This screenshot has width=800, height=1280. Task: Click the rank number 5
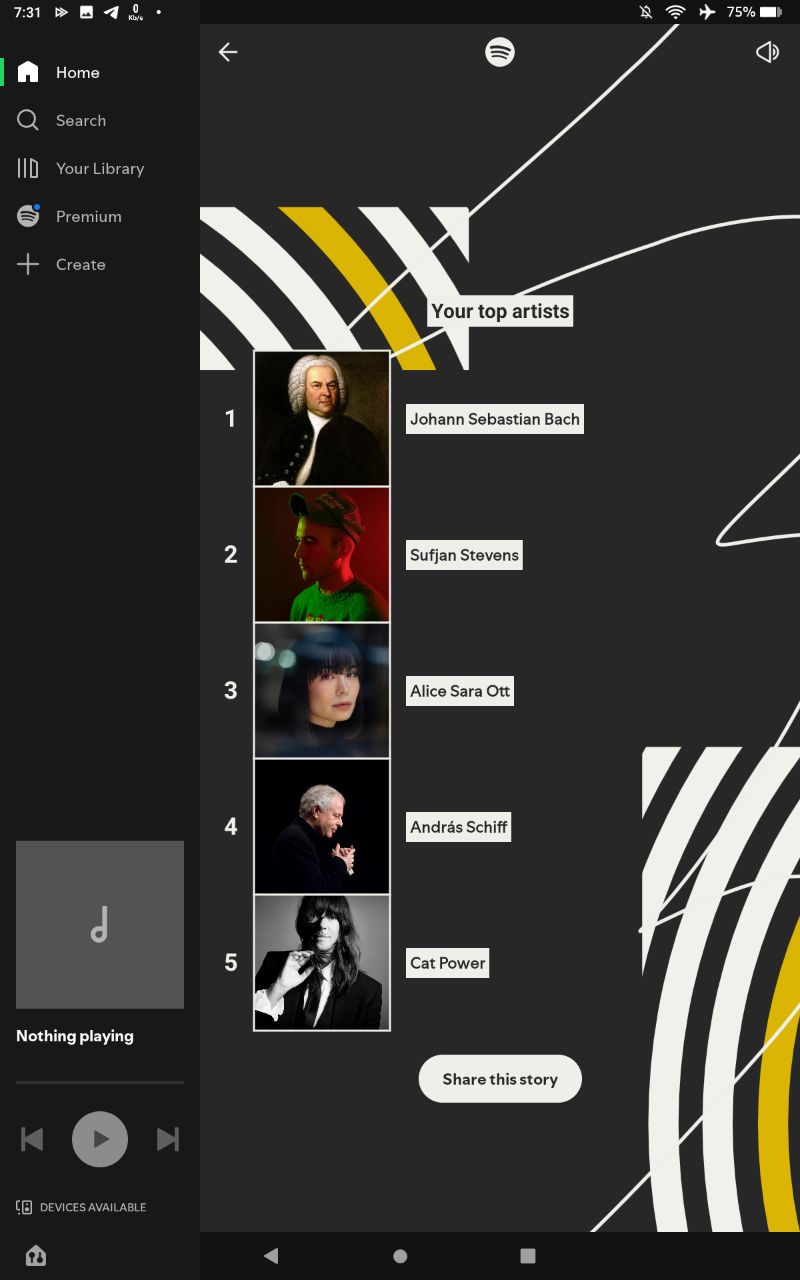pyautogui.click(x=231, y=963)
